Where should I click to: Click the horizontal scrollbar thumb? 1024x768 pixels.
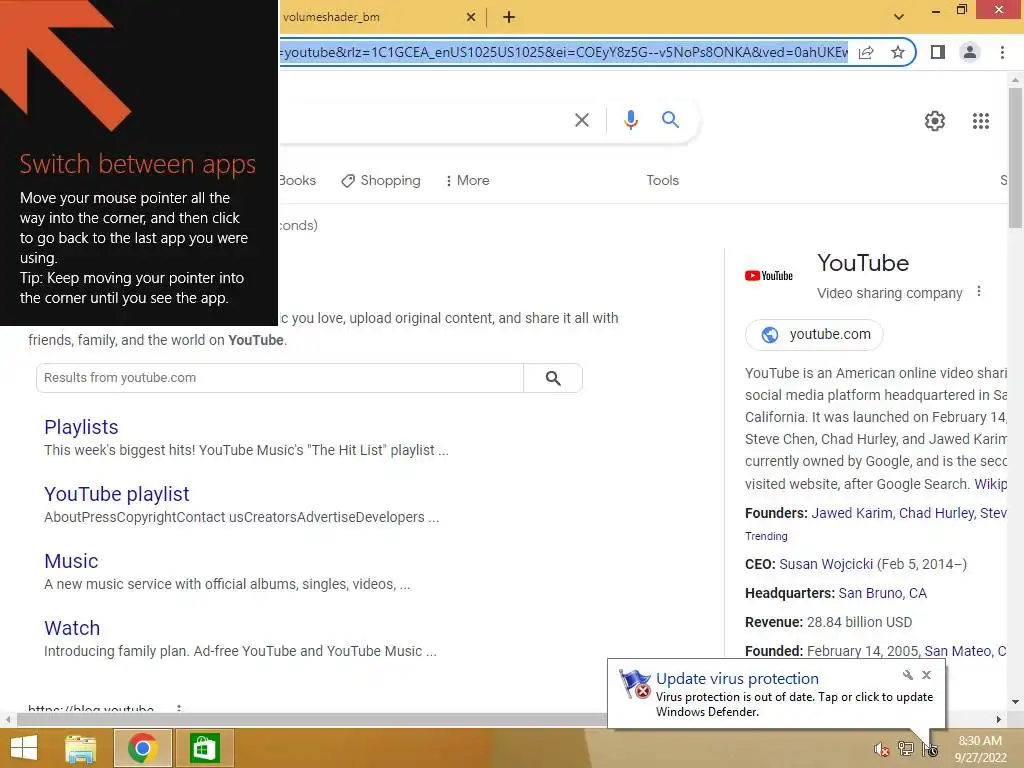click(312, 719)
